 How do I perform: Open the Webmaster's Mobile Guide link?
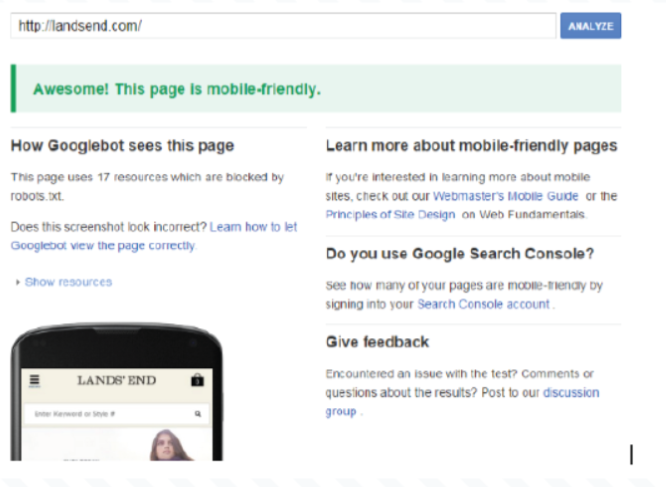coord(505,196)
